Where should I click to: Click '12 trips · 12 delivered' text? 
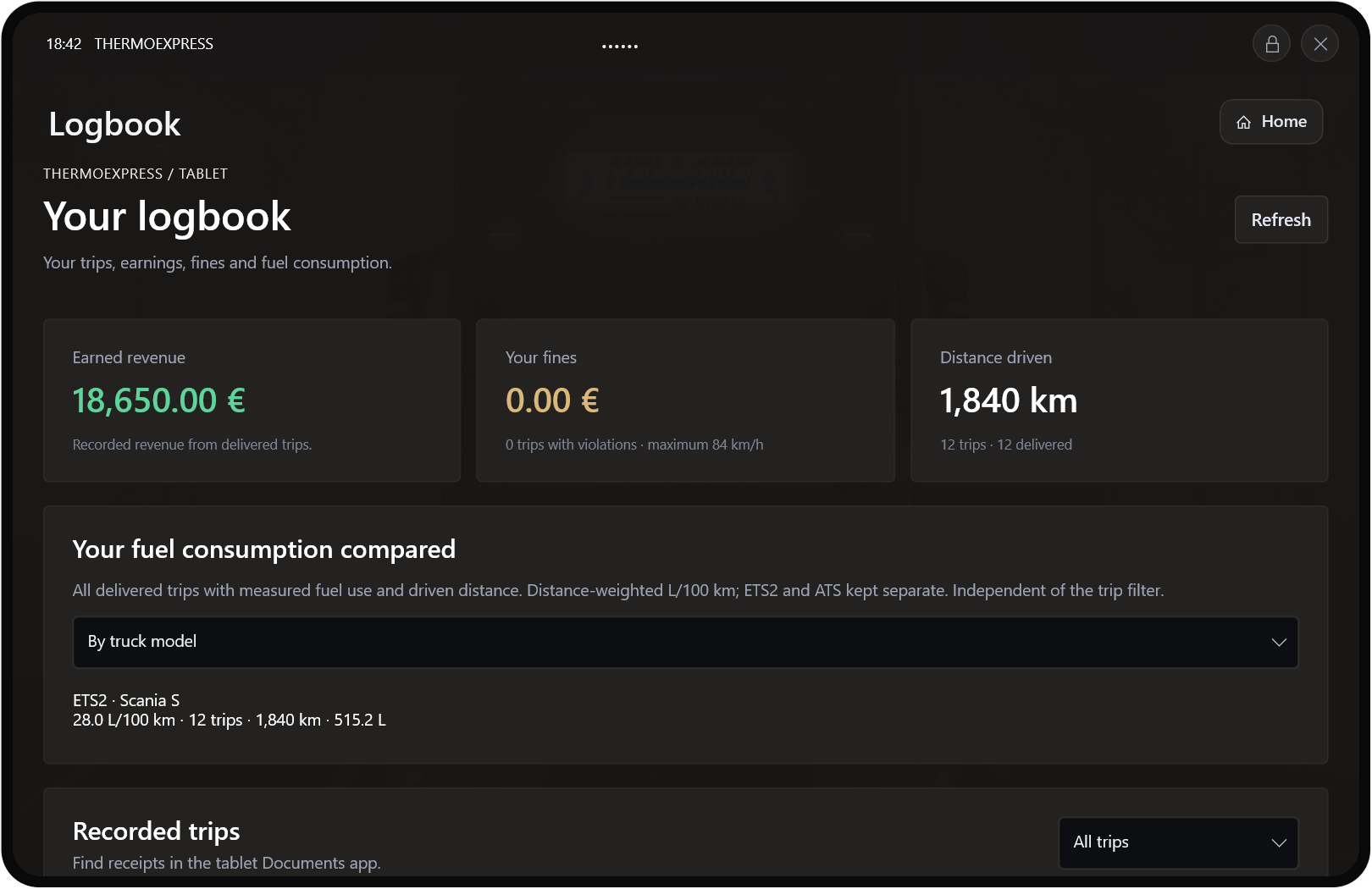pos(1006,444)
